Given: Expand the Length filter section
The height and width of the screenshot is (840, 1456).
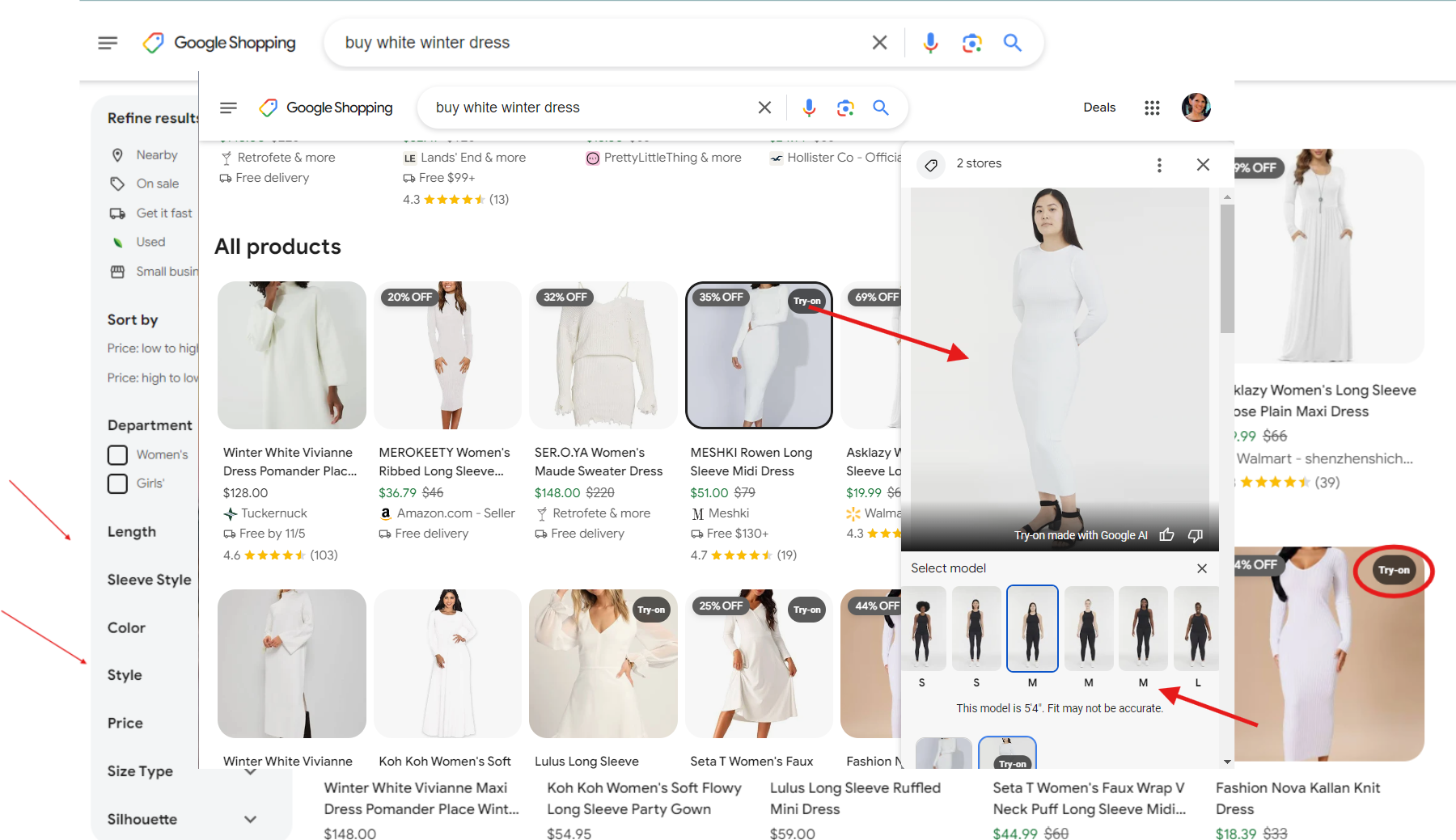Looking at the screenshot, I should 132,532.
